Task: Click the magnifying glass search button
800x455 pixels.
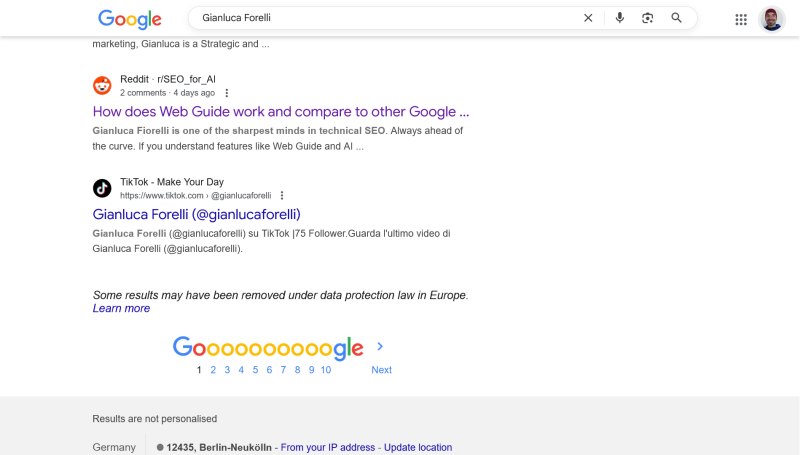Action: [677, 18]
